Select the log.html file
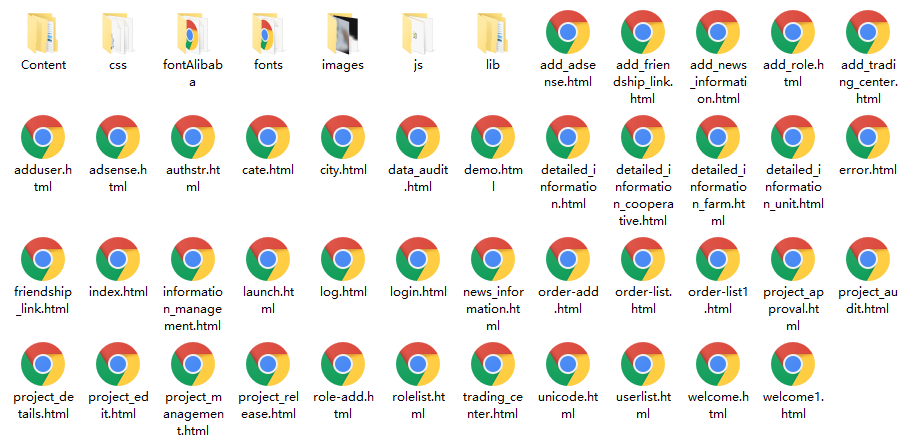The image size is (906, 446). tap(343, 260)
